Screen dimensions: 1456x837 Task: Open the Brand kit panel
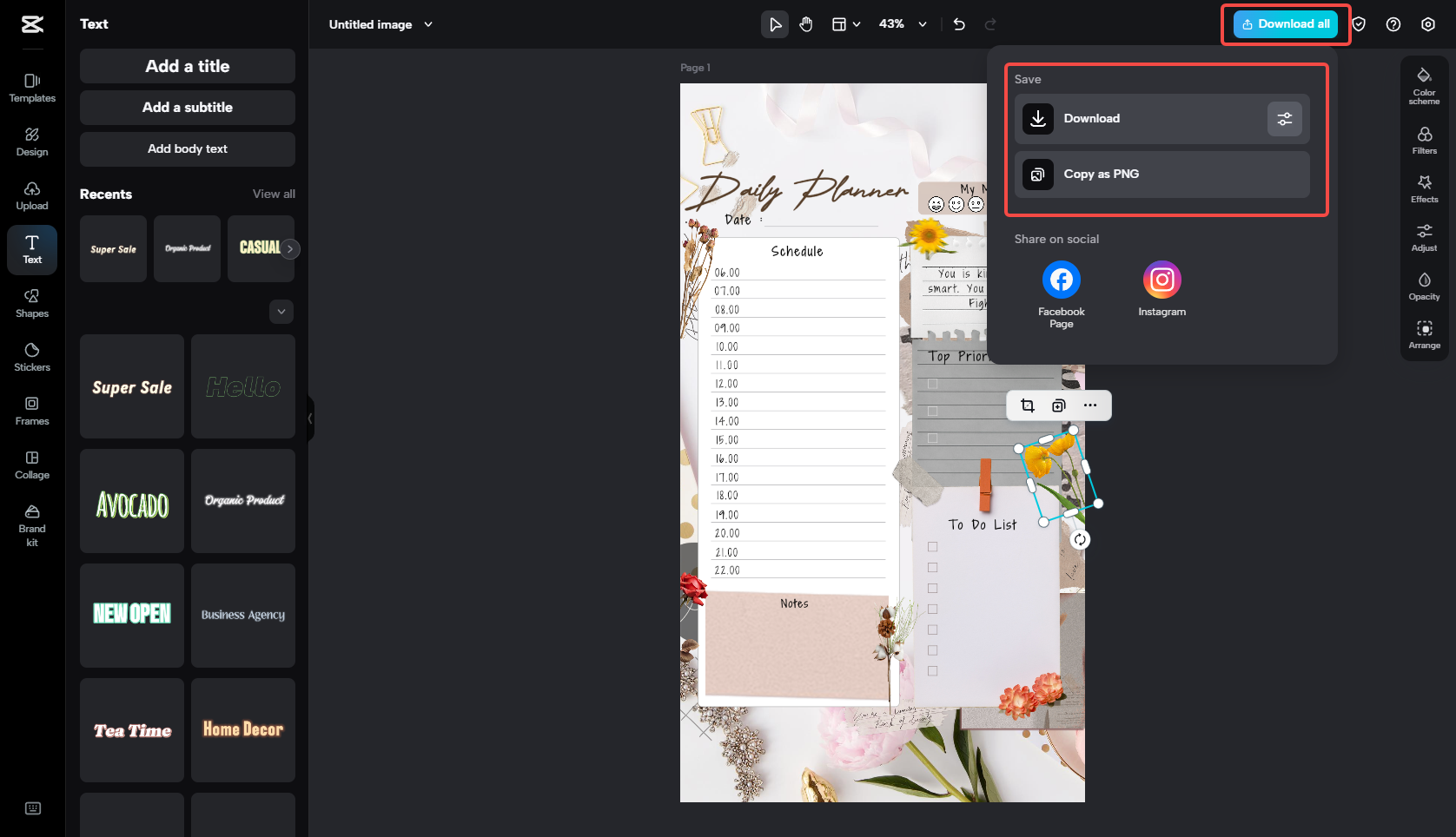click(x=32, y=524)
